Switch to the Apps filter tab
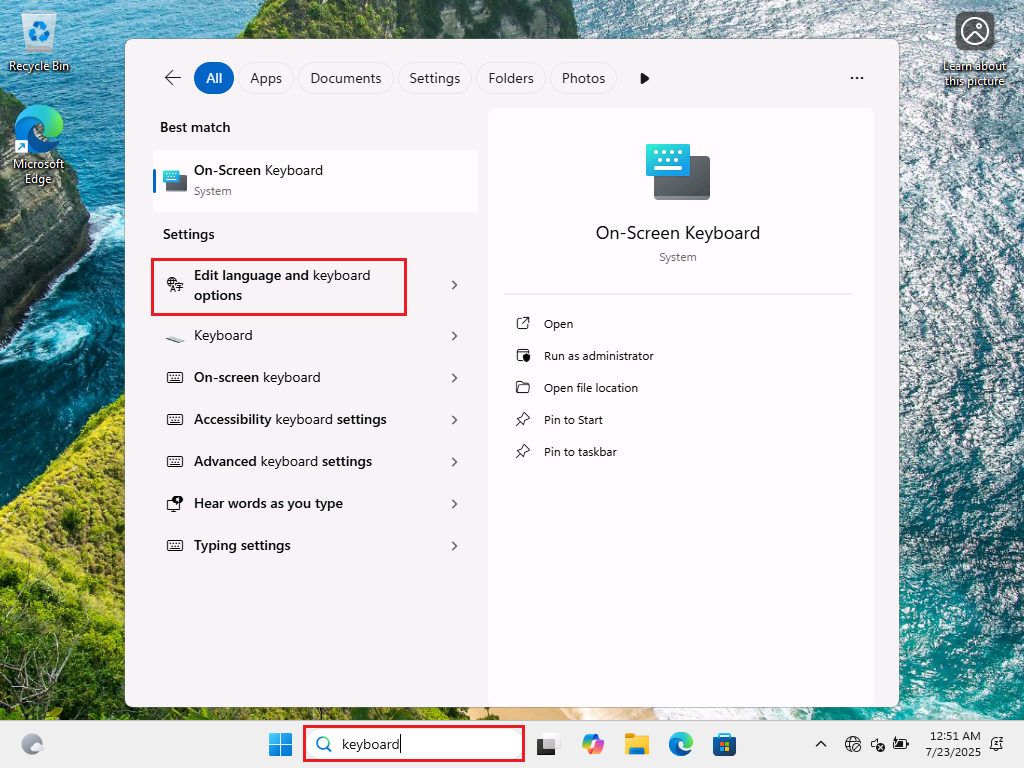This screenshot has height=768, width=1024. pyautogui.click(x=266, y=78)
